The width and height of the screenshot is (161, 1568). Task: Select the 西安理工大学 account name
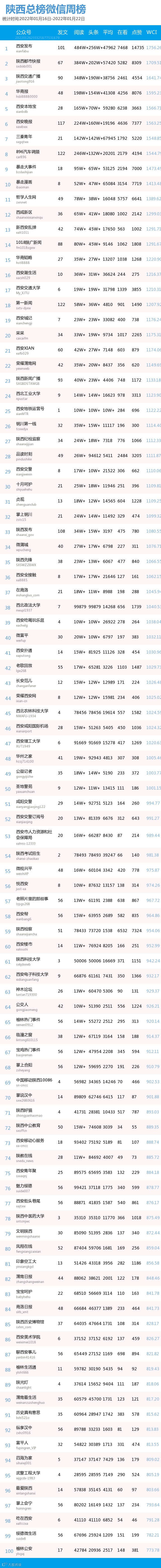pos(28,741)
